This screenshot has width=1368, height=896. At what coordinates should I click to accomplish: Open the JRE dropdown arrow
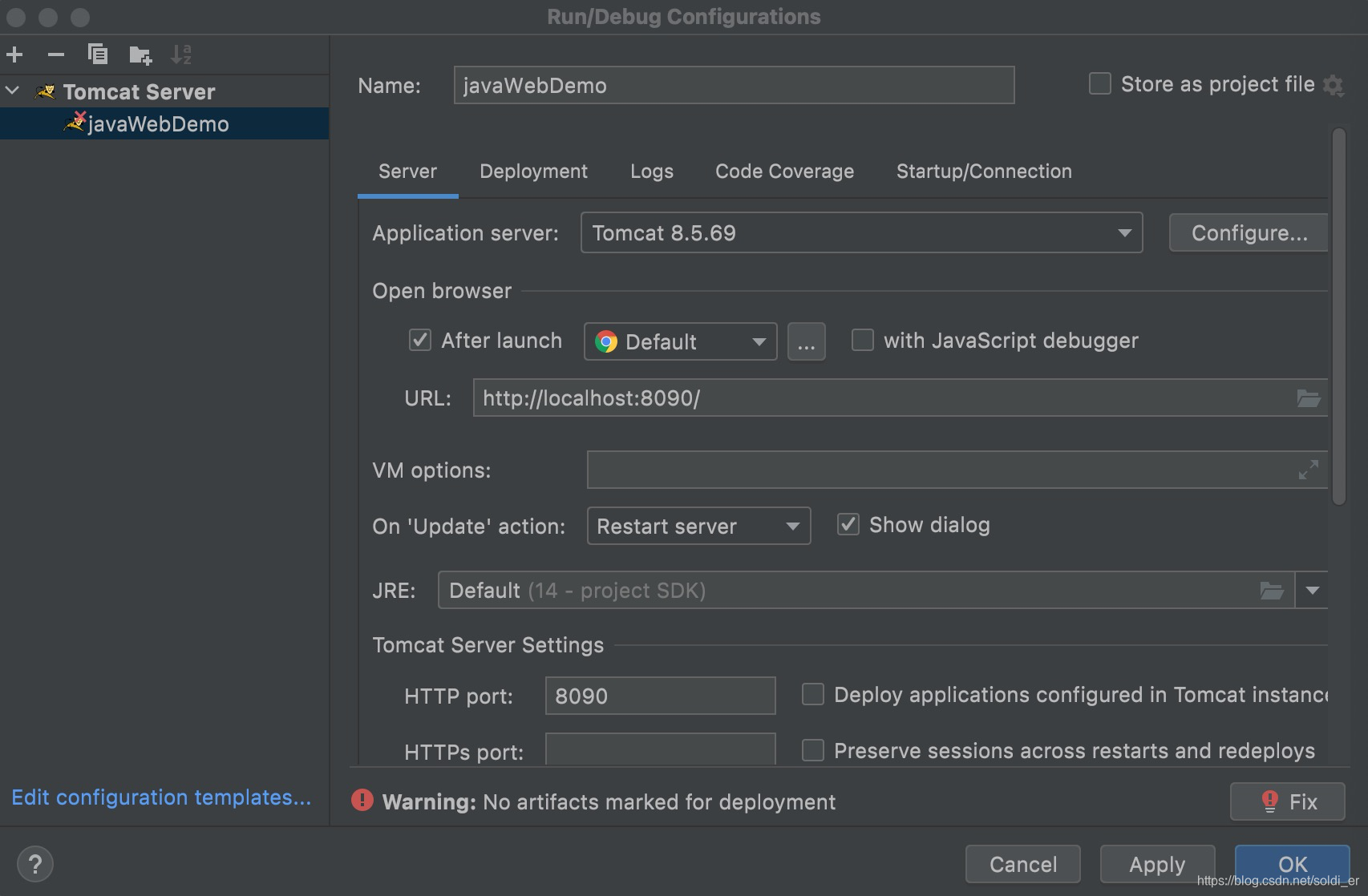pyautogui.click(x=1312, y=591)
